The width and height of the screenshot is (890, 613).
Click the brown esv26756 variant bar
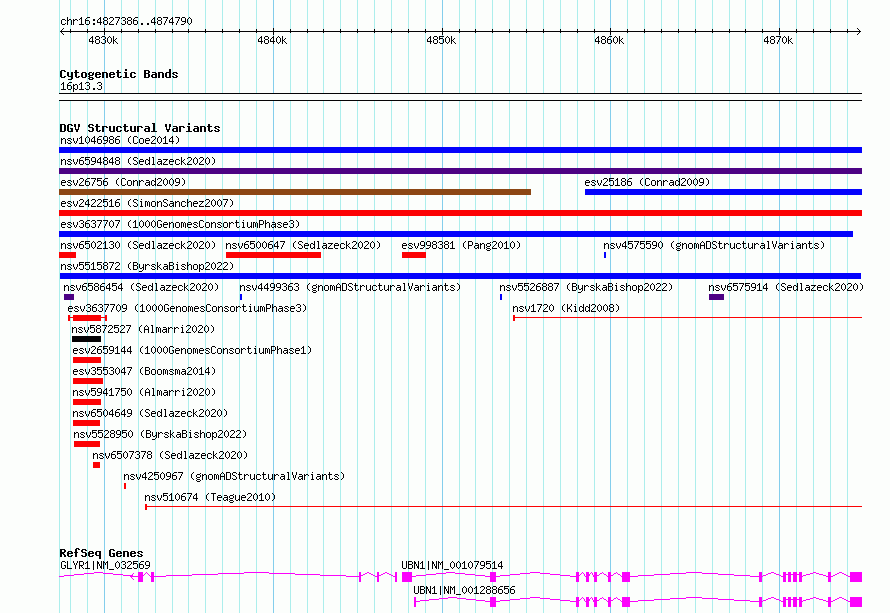point(295,192)
